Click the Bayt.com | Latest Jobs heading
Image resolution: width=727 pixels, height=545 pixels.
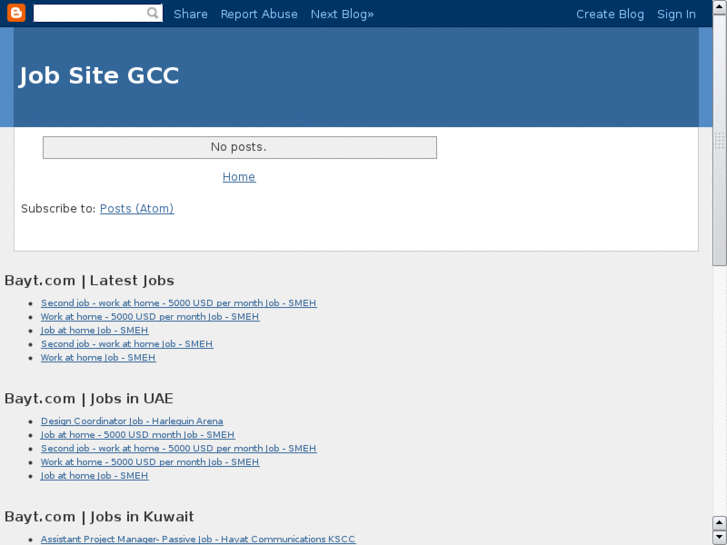[89, 281]
